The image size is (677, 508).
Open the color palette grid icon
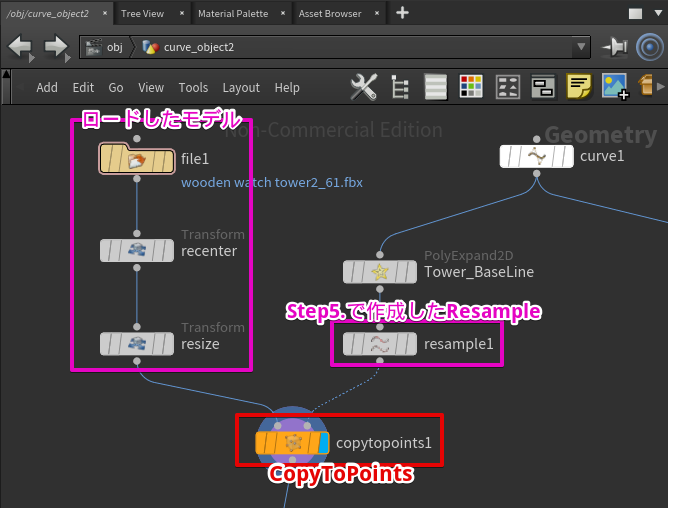[471, 86]
